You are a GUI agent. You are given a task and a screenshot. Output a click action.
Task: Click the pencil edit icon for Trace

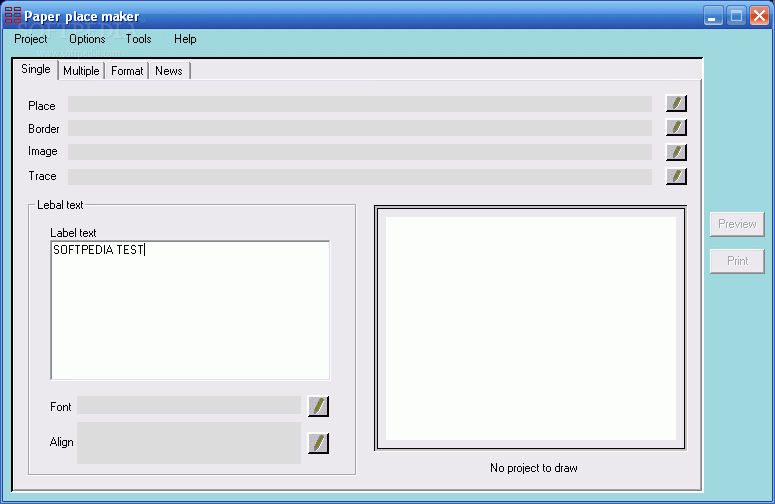[676, 176]
